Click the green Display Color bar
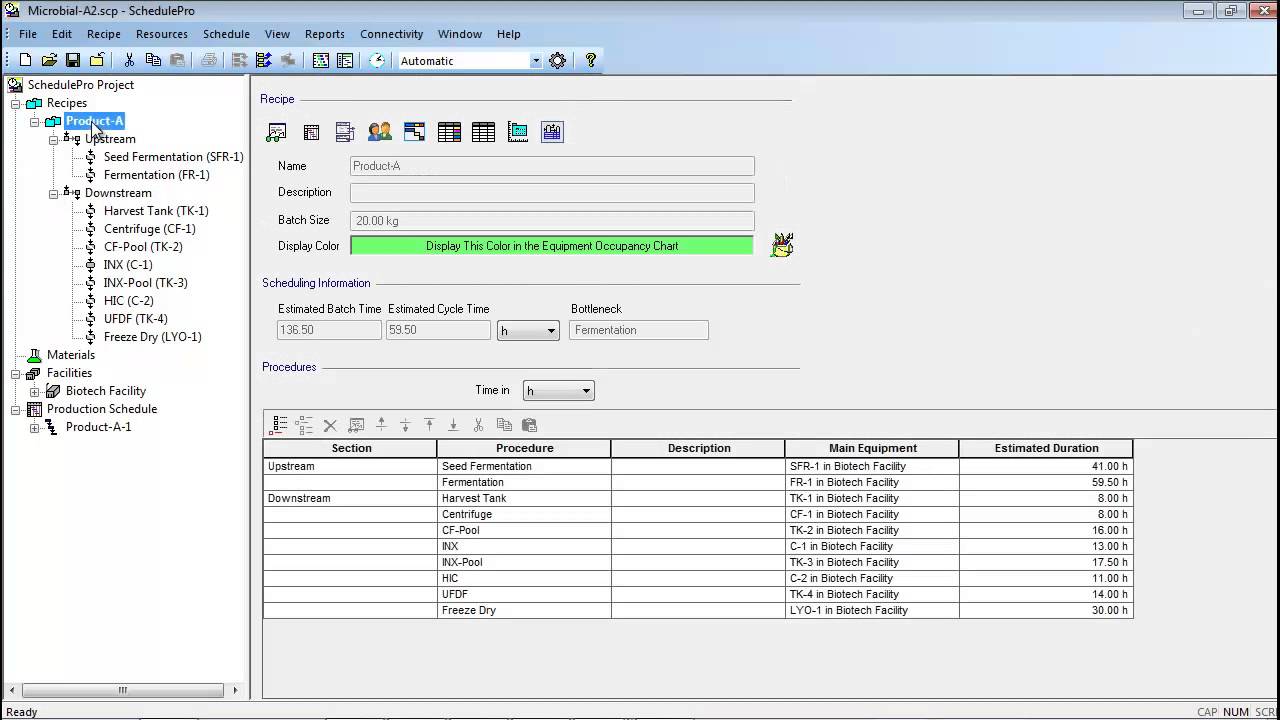Image resolution: width=1280 pixels, height=720 pixels. [552, 246]
